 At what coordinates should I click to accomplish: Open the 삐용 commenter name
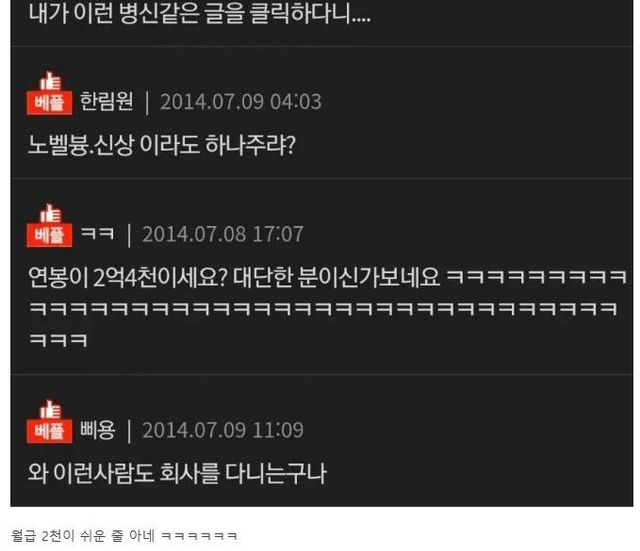point(98,430)
